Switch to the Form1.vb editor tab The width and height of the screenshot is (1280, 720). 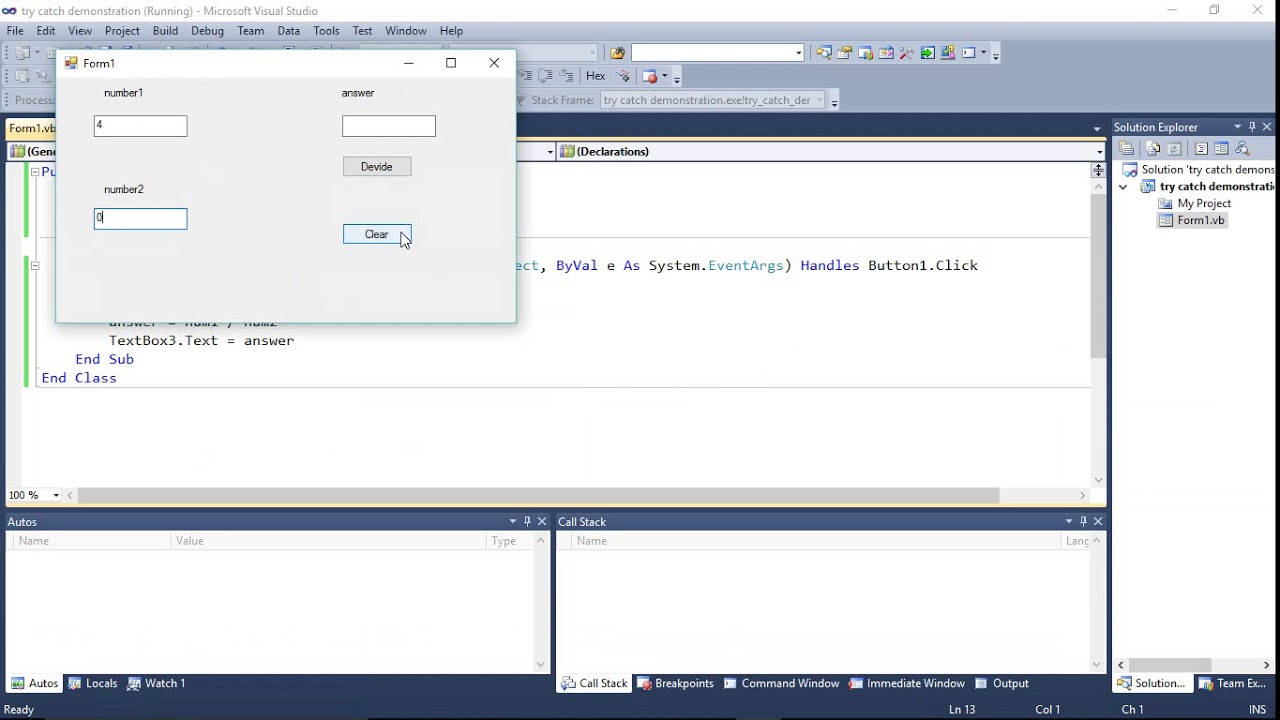(x=31, y=128)
